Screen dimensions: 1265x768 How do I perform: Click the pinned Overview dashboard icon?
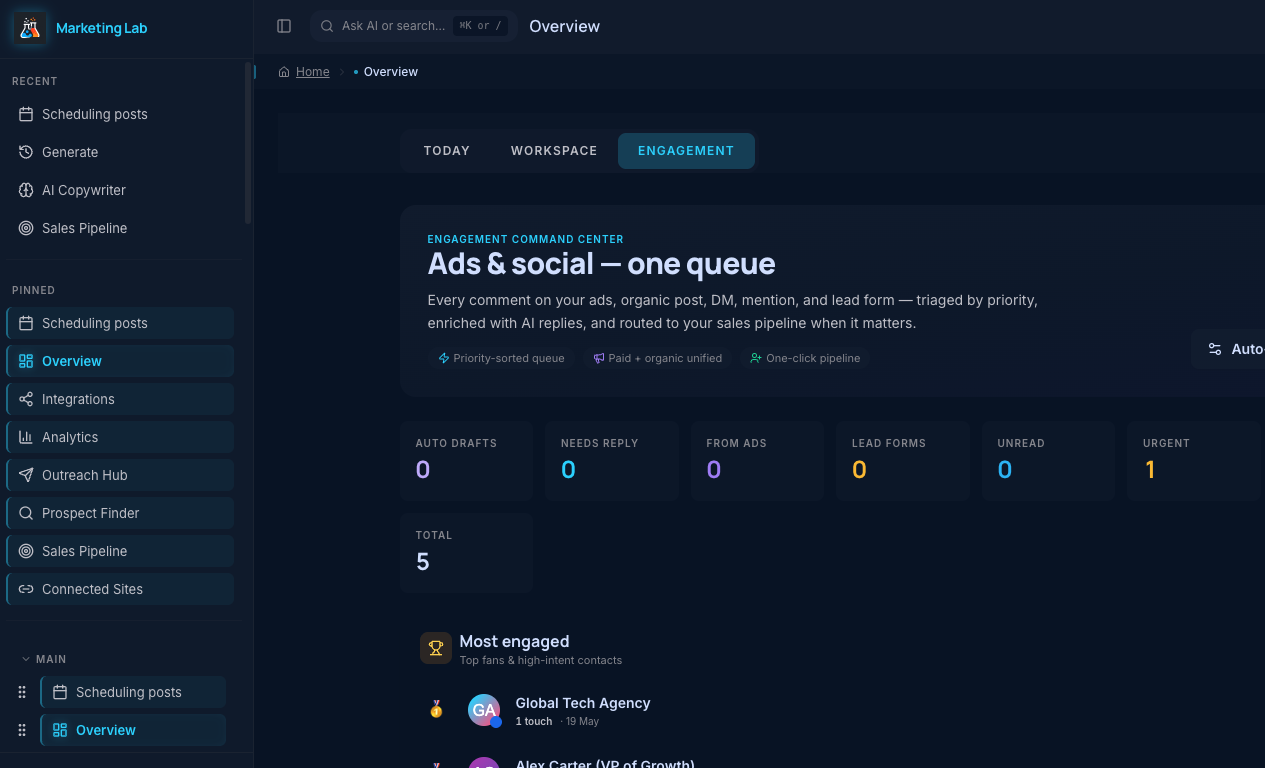(x=26, y=361)
